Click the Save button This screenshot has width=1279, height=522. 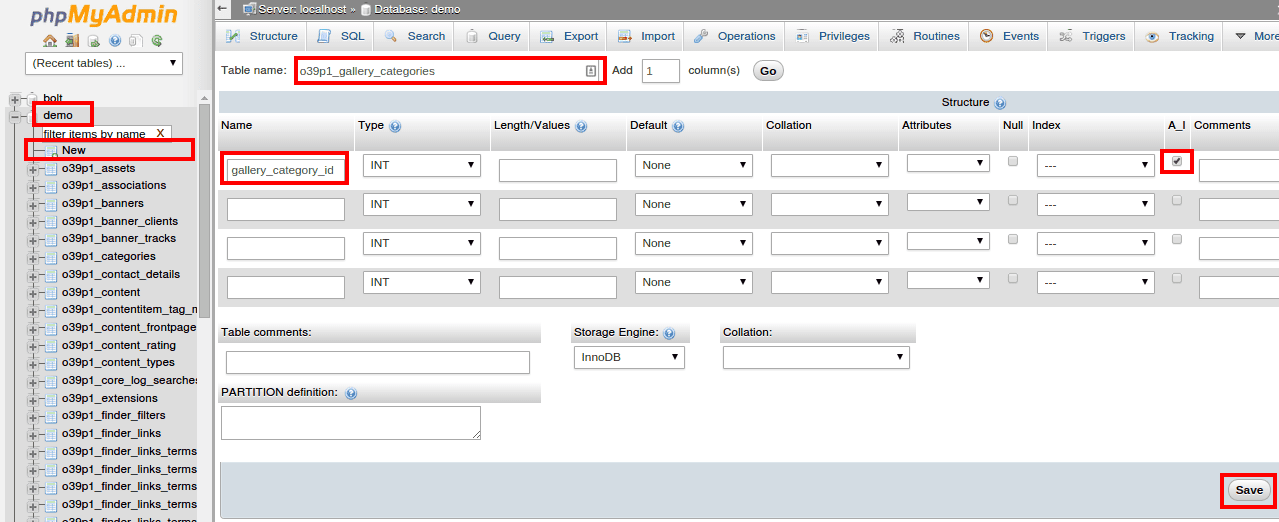click(x=1249, y=490)
